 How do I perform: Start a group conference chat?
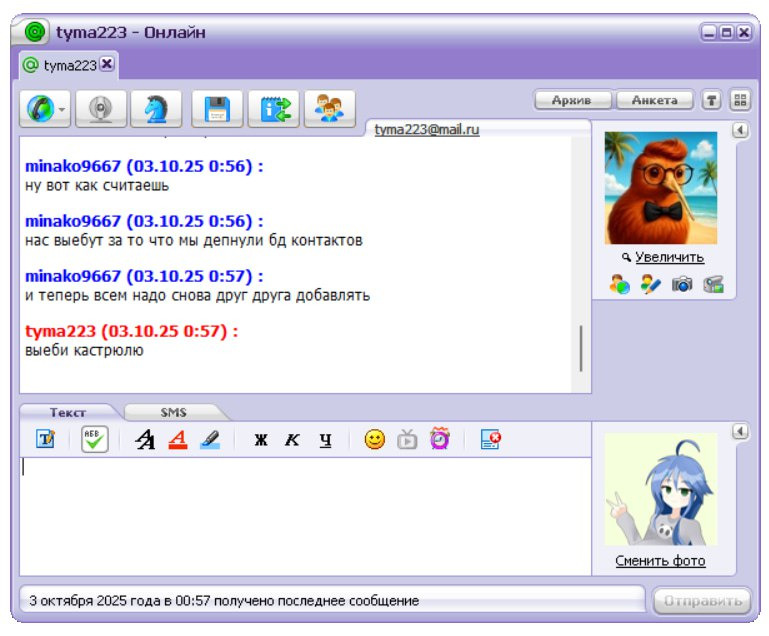click(330, 108)
